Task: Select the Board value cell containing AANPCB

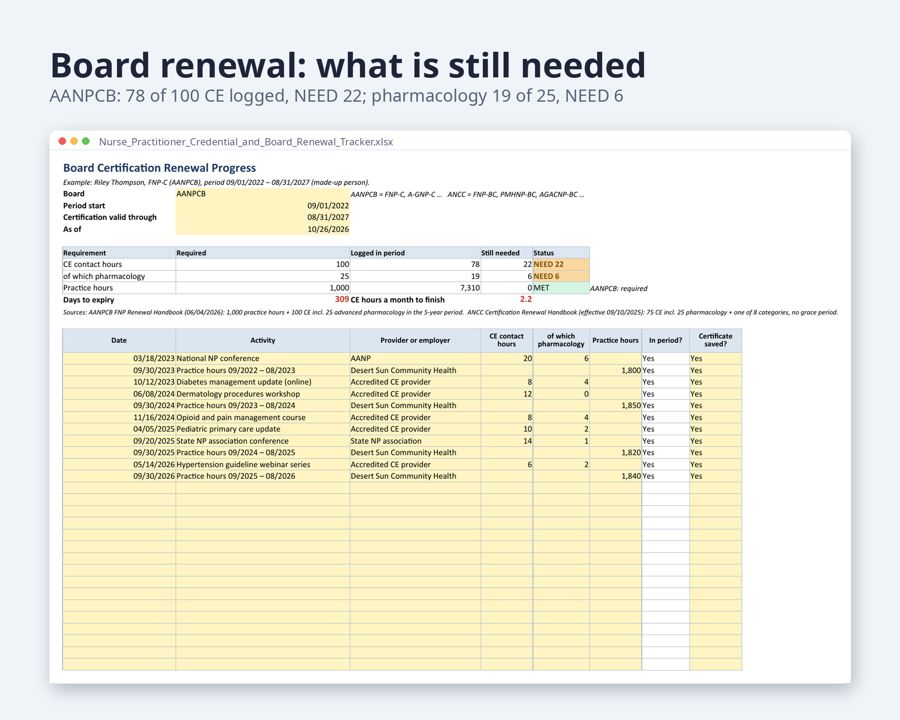Action: coord(263,194)
